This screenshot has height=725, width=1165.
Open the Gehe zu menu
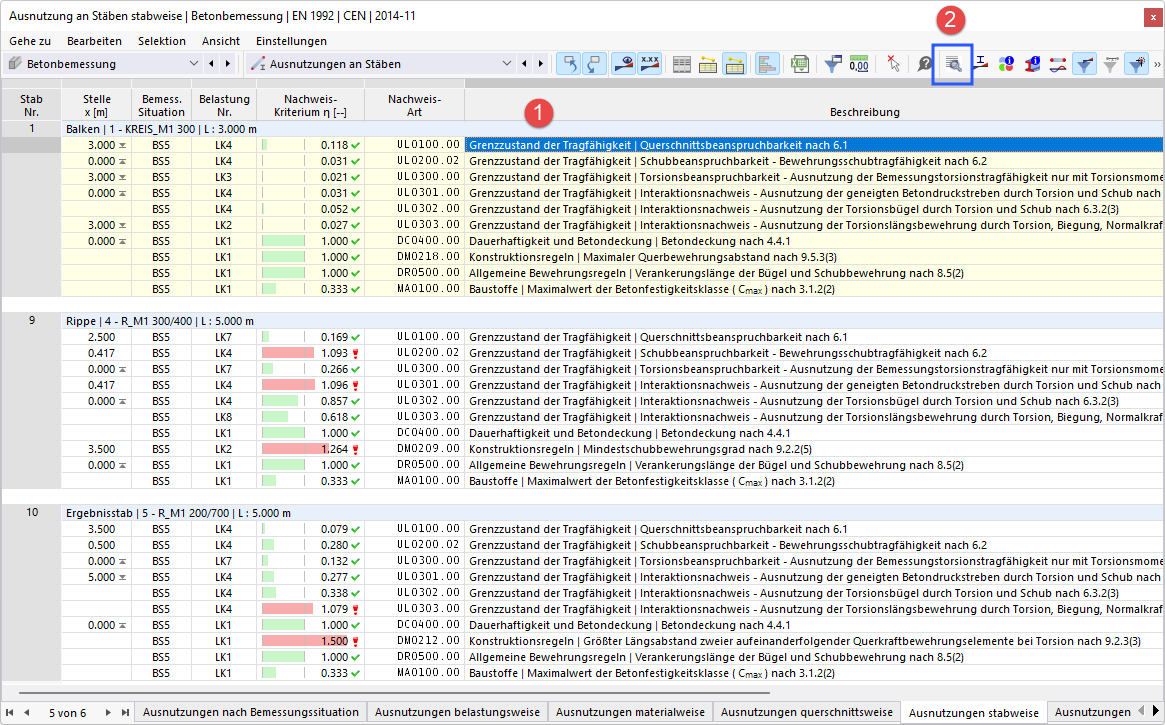point(30,41)
